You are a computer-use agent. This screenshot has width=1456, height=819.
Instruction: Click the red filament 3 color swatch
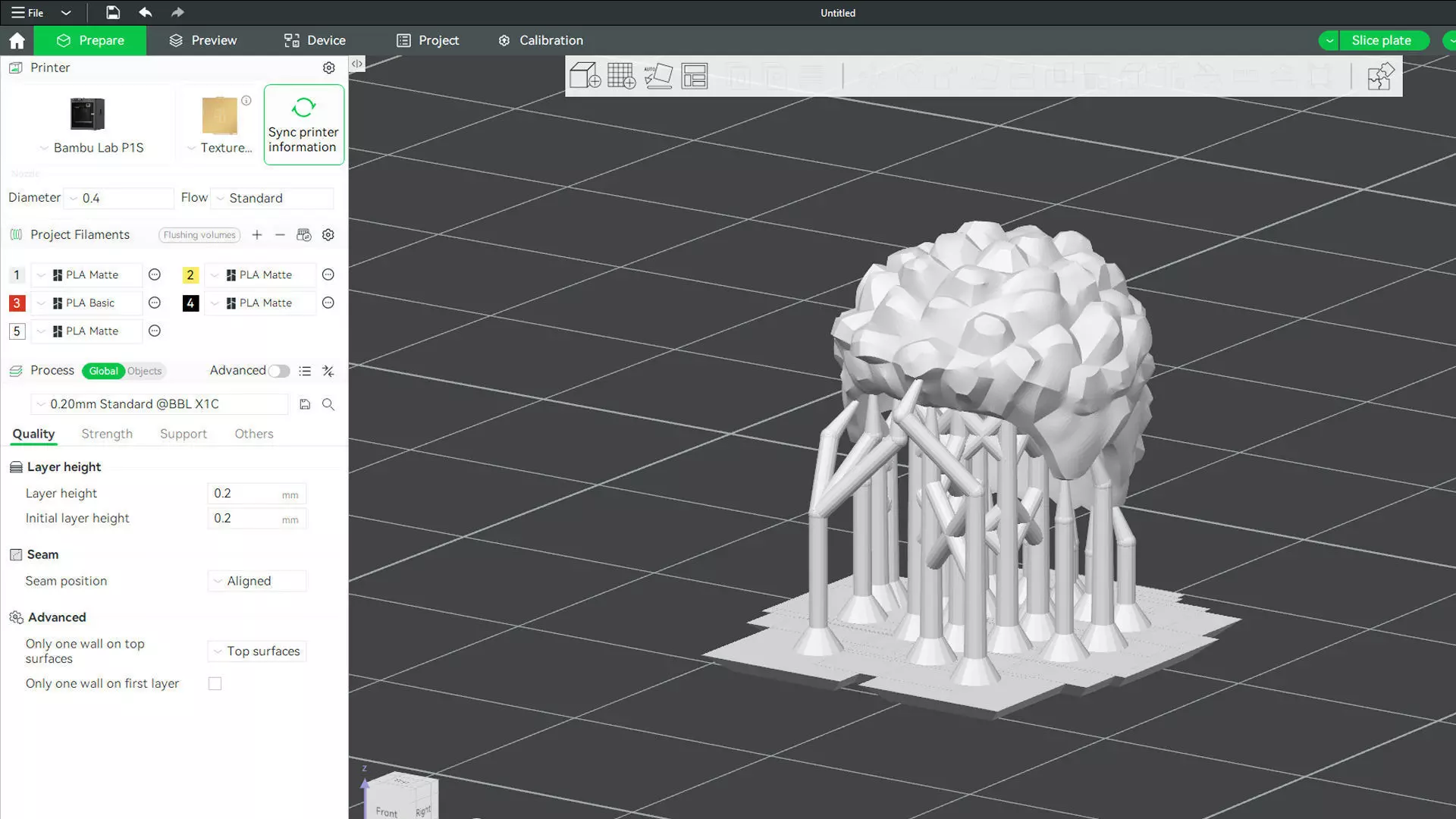click(x=17, y=303)
